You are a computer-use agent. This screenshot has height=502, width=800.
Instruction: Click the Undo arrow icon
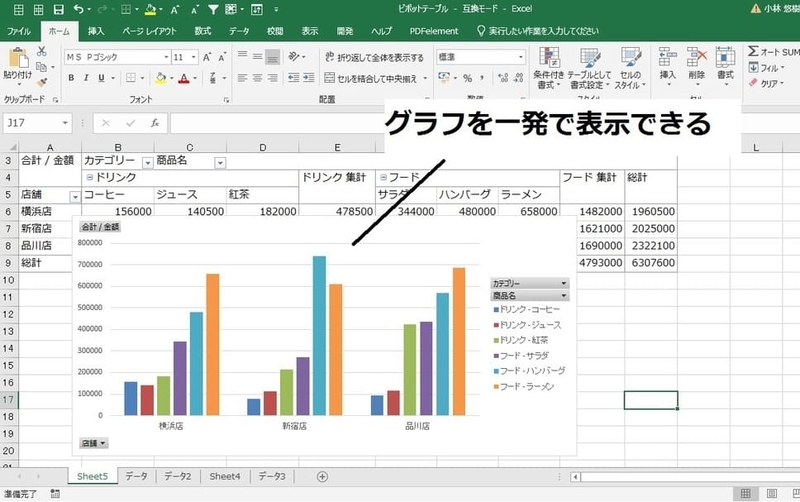[79, 9]
